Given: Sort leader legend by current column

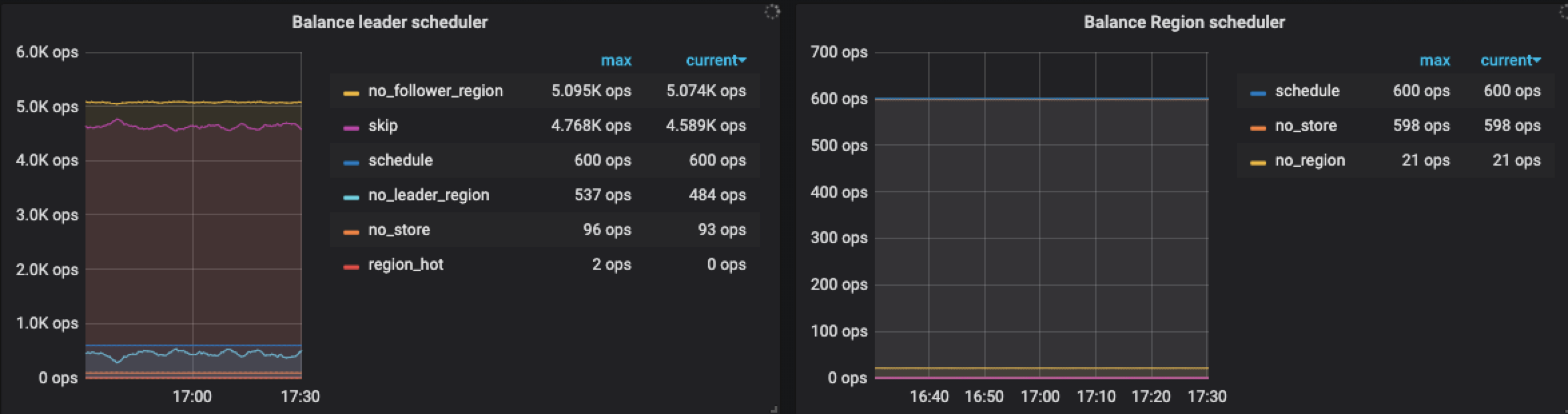Looking at the screenshot, I should coord(715,60).
